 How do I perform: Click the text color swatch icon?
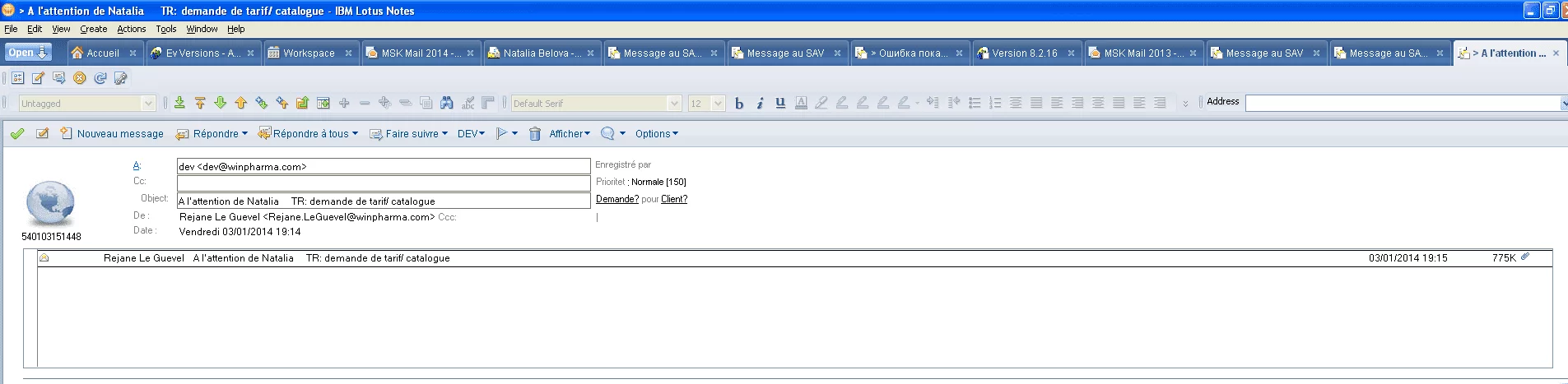(801, 103)
